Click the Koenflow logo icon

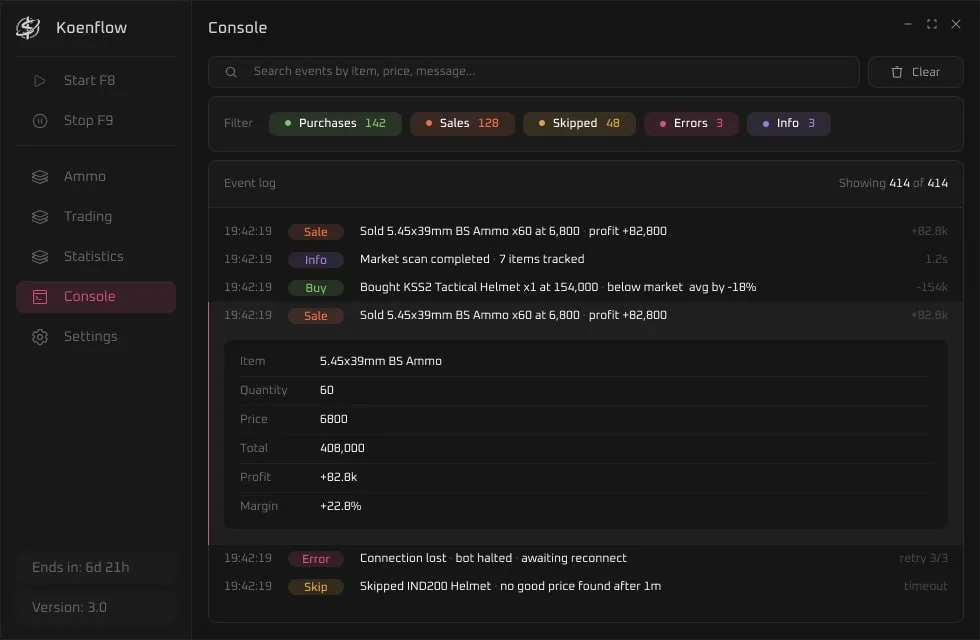click(x=28, y=28)
